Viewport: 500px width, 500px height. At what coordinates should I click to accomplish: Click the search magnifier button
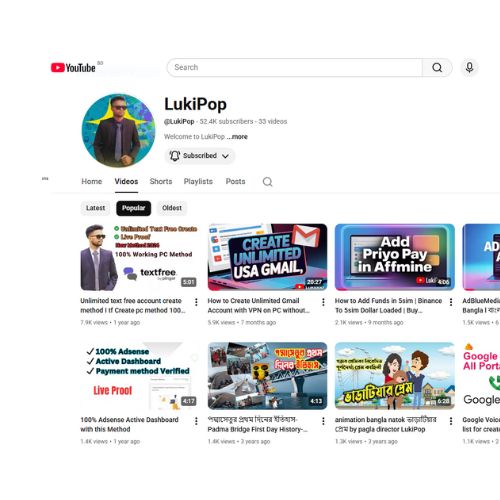pos(437,68)
